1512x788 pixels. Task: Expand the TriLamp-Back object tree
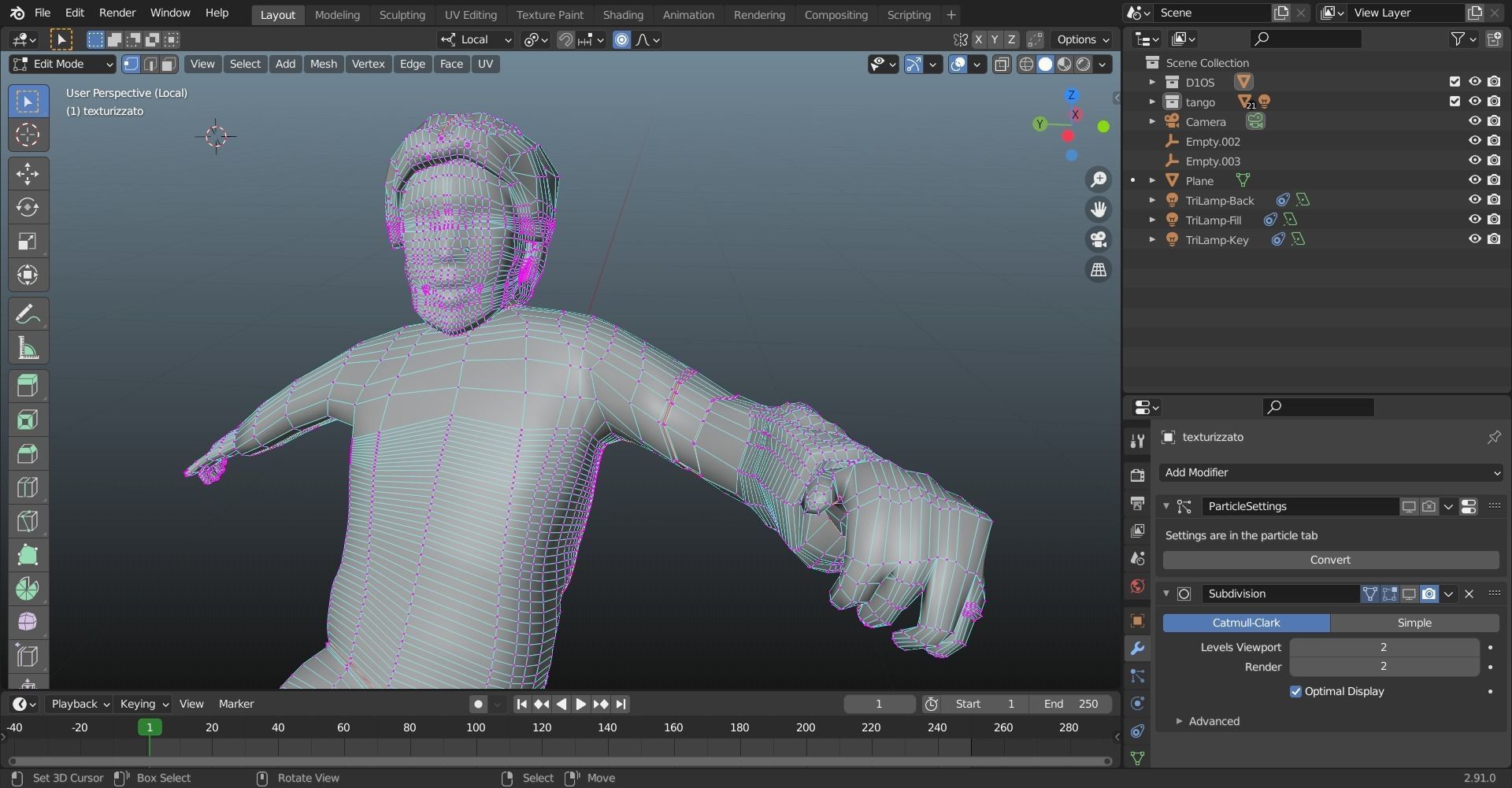click(1152, 200)
